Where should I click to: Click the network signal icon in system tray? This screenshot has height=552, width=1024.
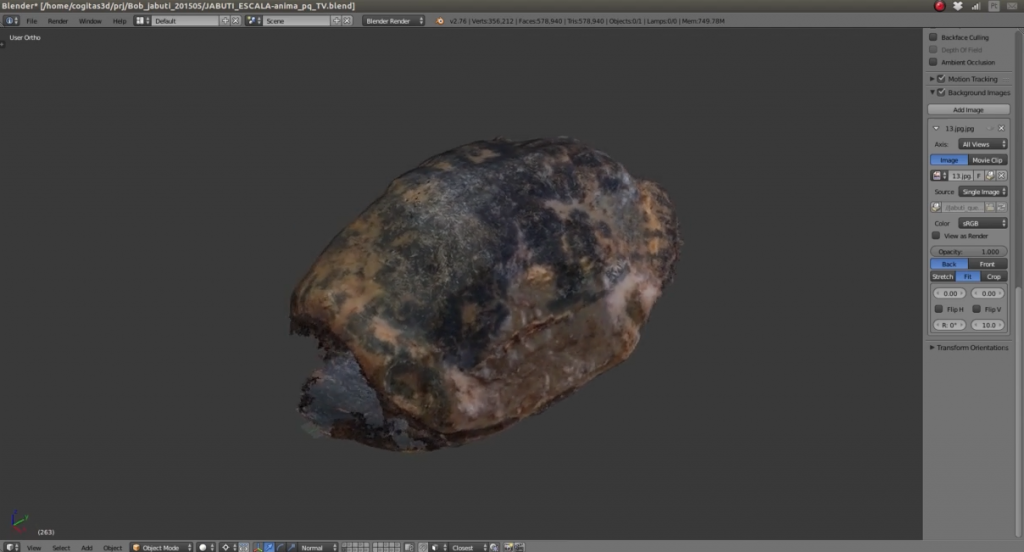tap(976, 6)
